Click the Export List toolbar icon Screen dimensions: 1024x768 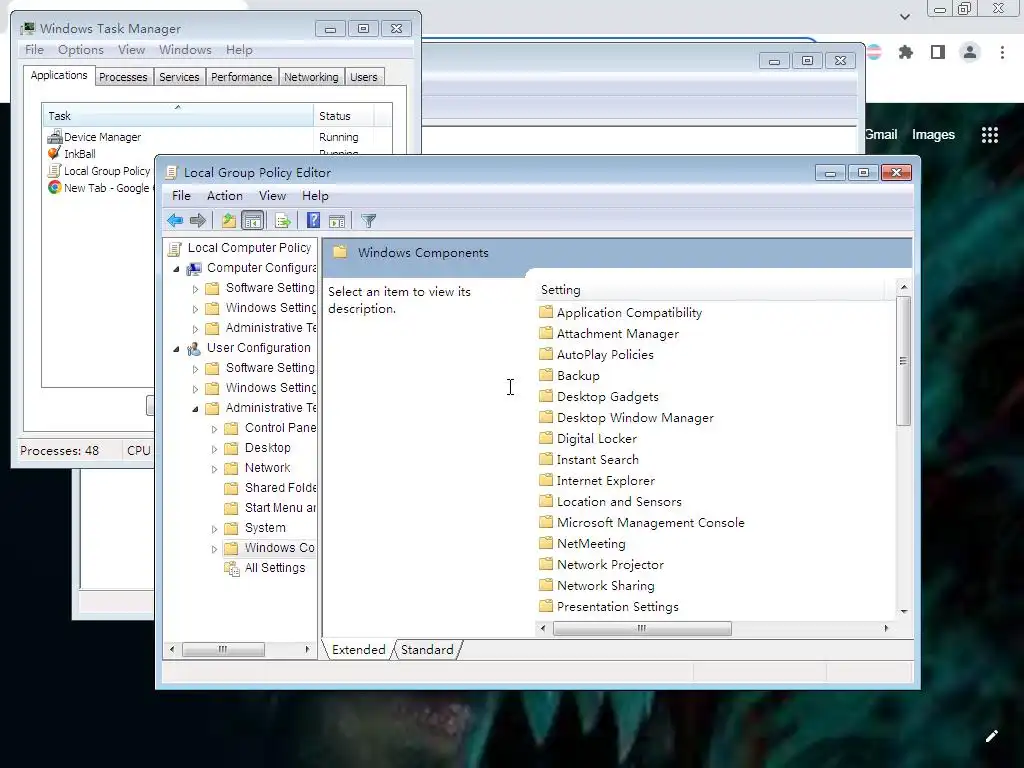pyautogui.click(x=283, y=221)
